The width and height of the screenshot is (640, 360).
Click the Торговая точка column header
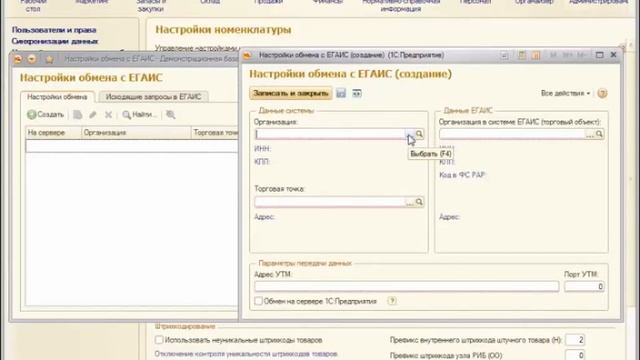pos(215,133)
